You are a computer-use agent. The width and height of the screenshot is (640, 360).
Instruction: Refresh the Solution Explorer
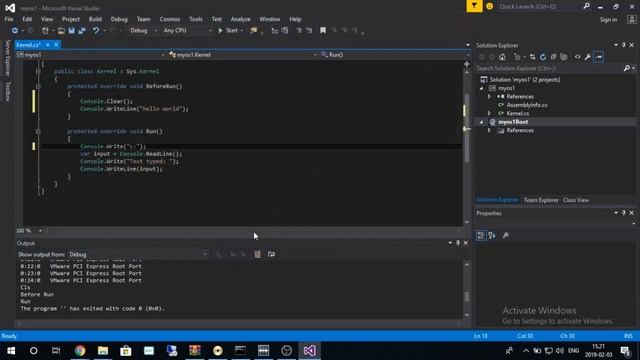[543, 57]
